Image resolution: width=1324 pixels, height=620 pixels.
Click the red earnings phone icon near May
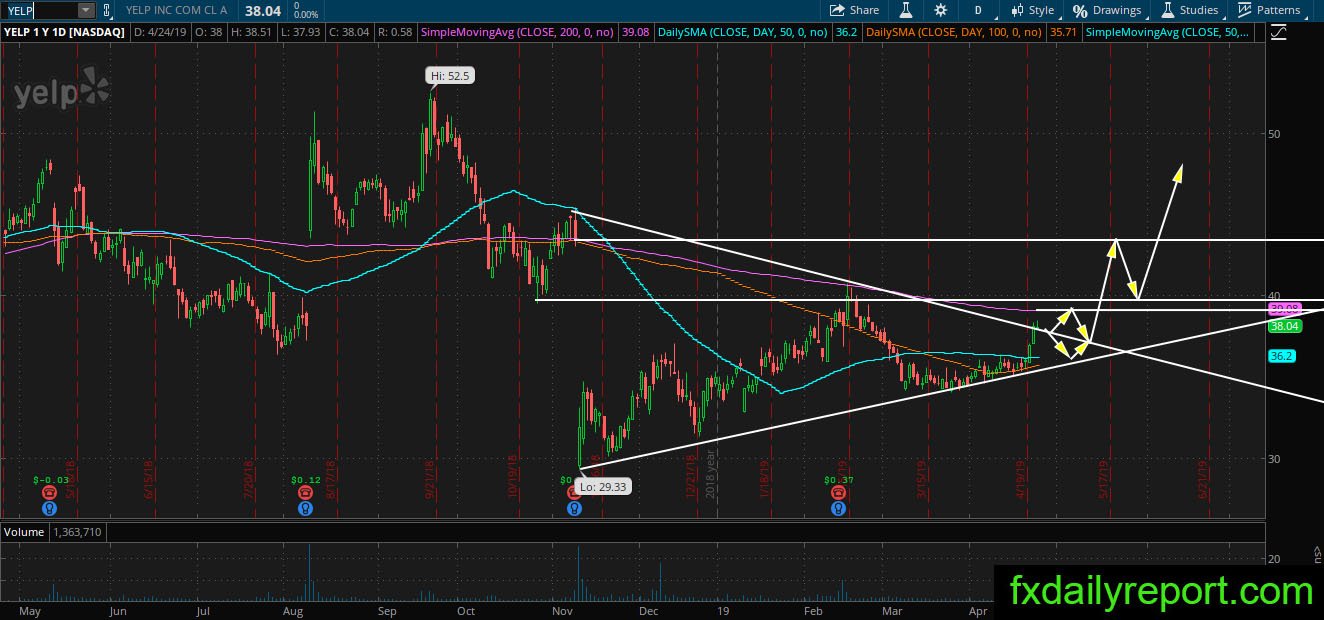(49, 493)
